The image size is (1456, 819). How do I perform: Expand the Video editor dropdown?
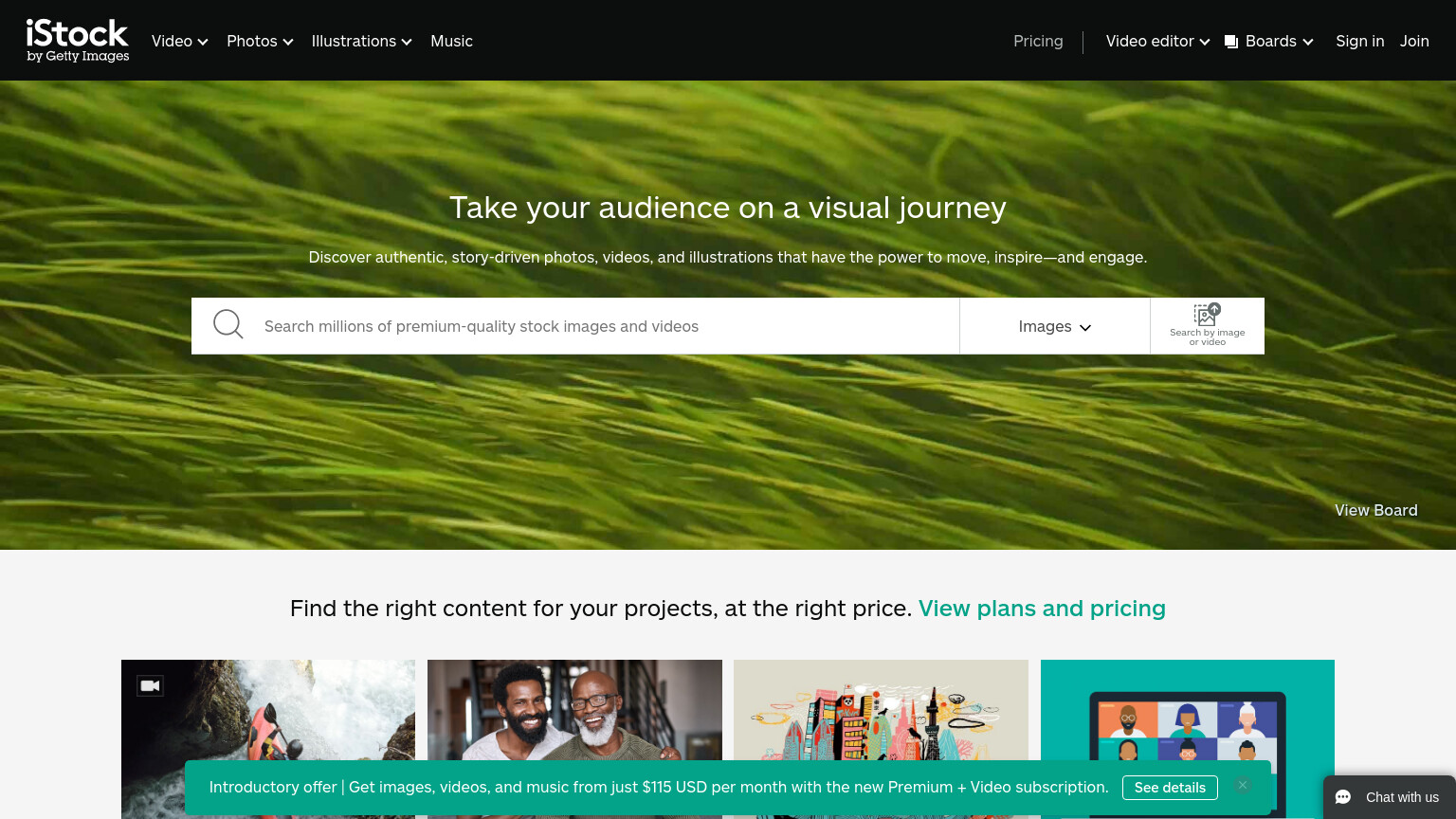pyautogui.click(x=1157, y=41)
